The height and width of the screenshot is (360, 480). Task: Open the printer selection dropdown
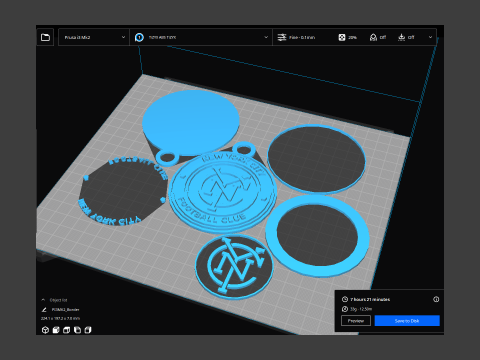94,37
